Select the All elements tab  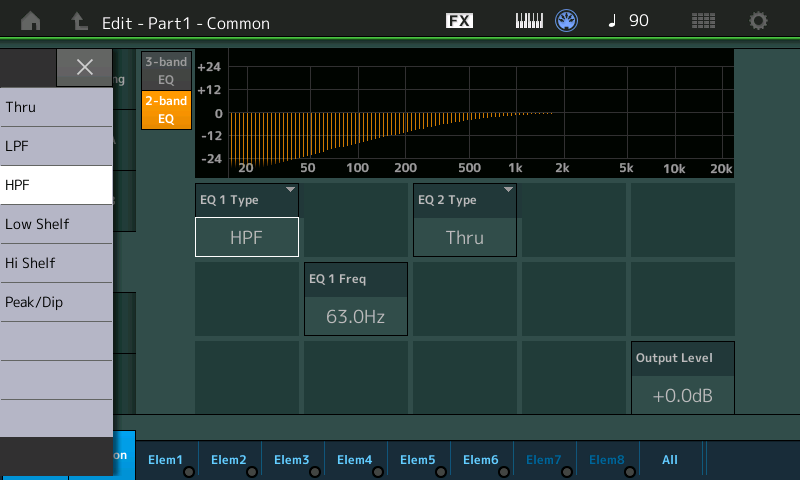670,460
